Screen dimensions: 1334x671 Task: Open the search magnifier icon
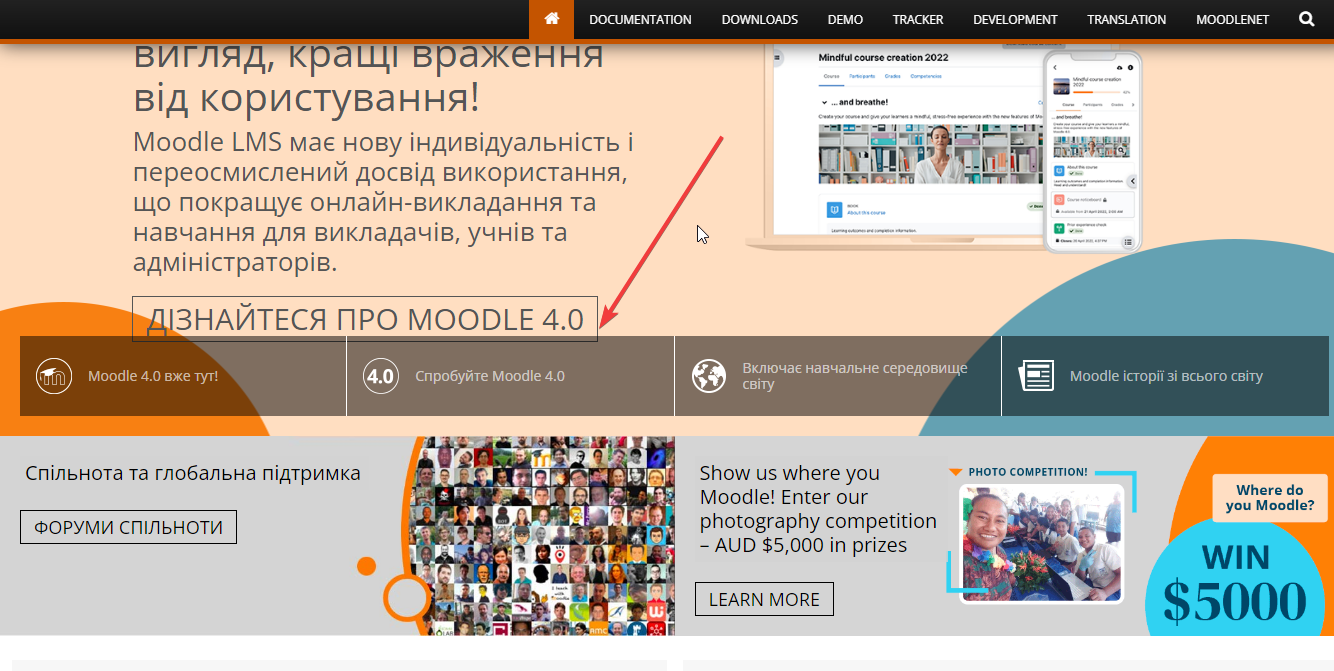pyautogui.click(x=1307, y=19)
